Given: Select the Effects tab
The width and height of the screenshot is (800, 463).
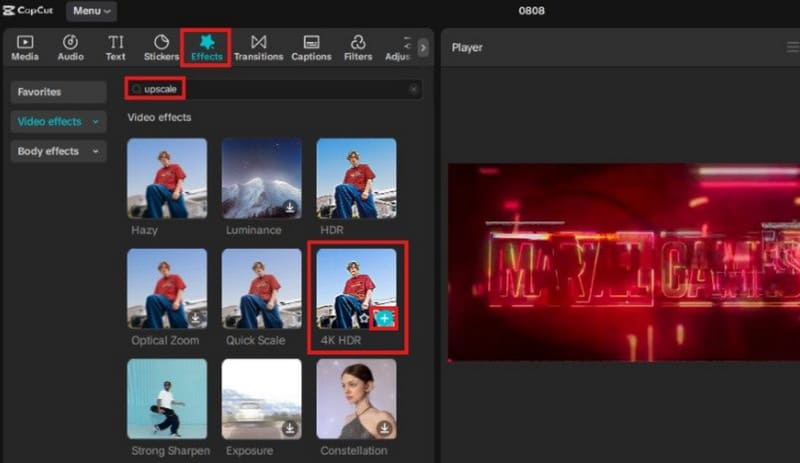Looking at the screenshot, I should click(x=207, y=47).
